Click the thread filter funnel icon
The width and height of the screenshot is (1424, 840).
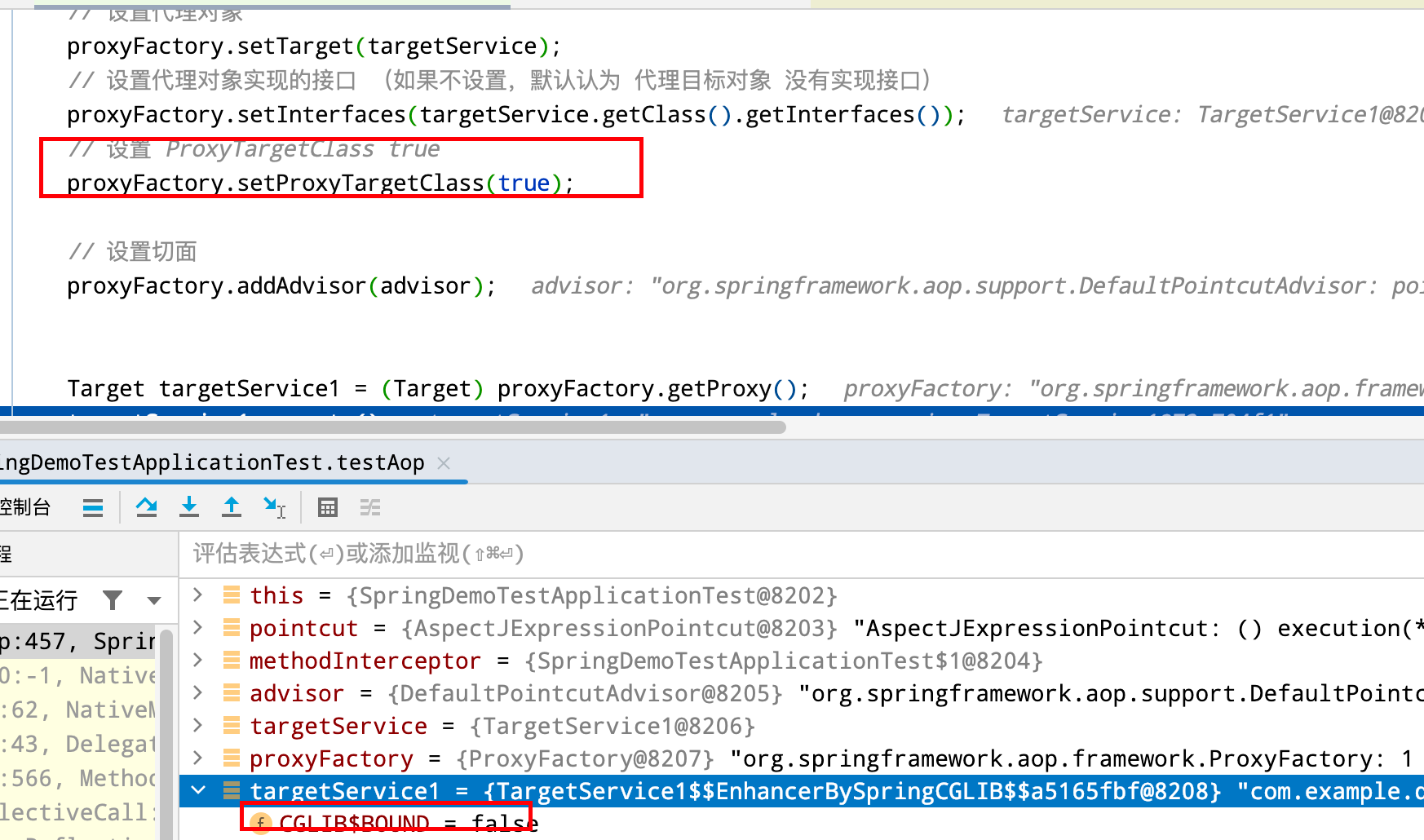tap(113, 600)
